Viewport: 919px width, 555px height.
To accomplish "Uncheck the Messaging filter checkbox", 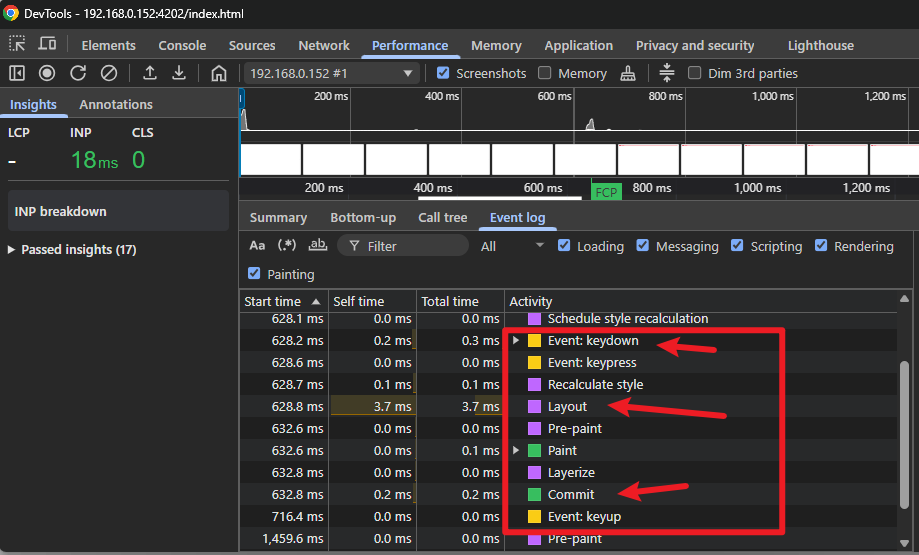I will click(642, 246).
